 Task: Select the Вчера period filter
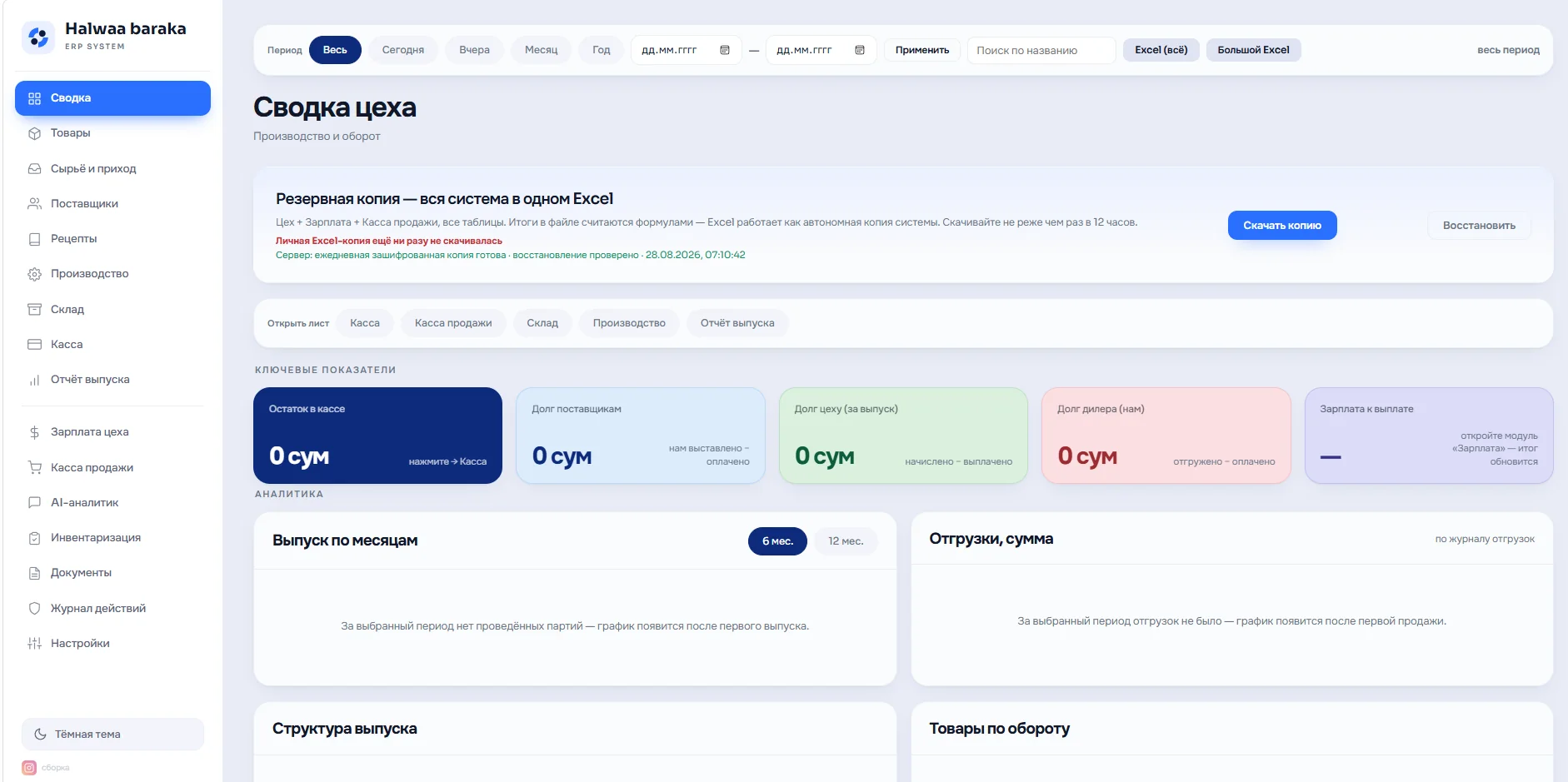[474, 50]
